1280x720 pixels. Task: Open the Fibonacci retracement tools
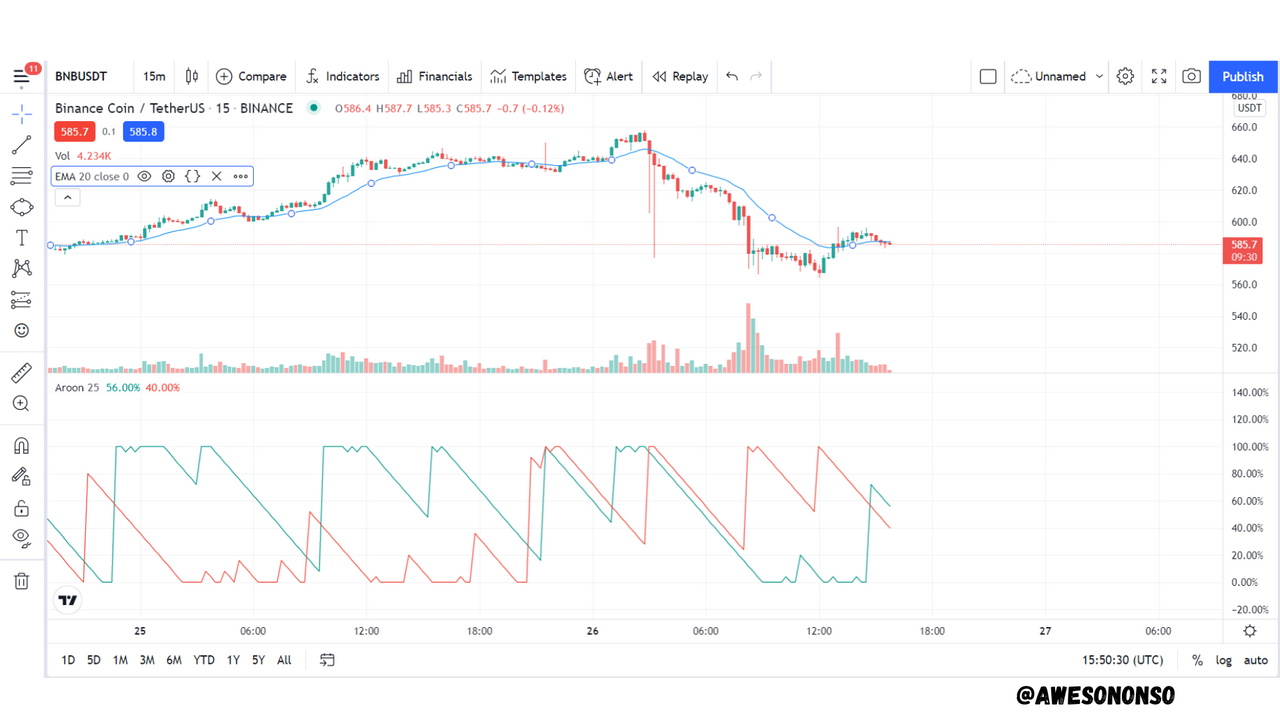click(x=21, y=176)
